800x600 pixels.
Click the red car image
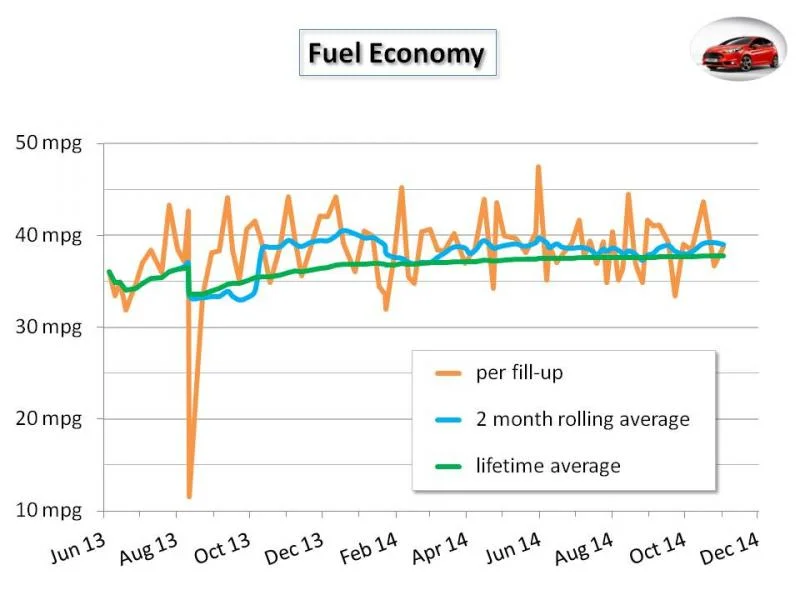tap(739, 49)
